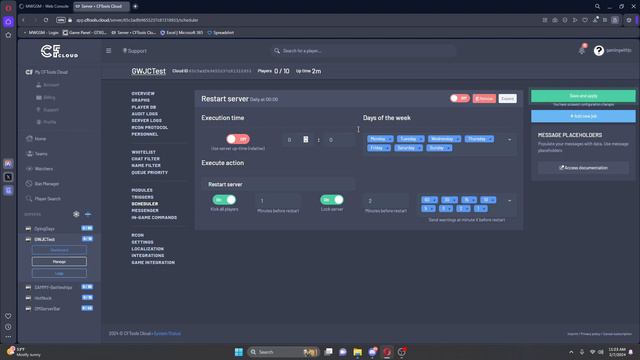Click the servers settings gear icon
This screenshot has height=360, width=640.
76,214
